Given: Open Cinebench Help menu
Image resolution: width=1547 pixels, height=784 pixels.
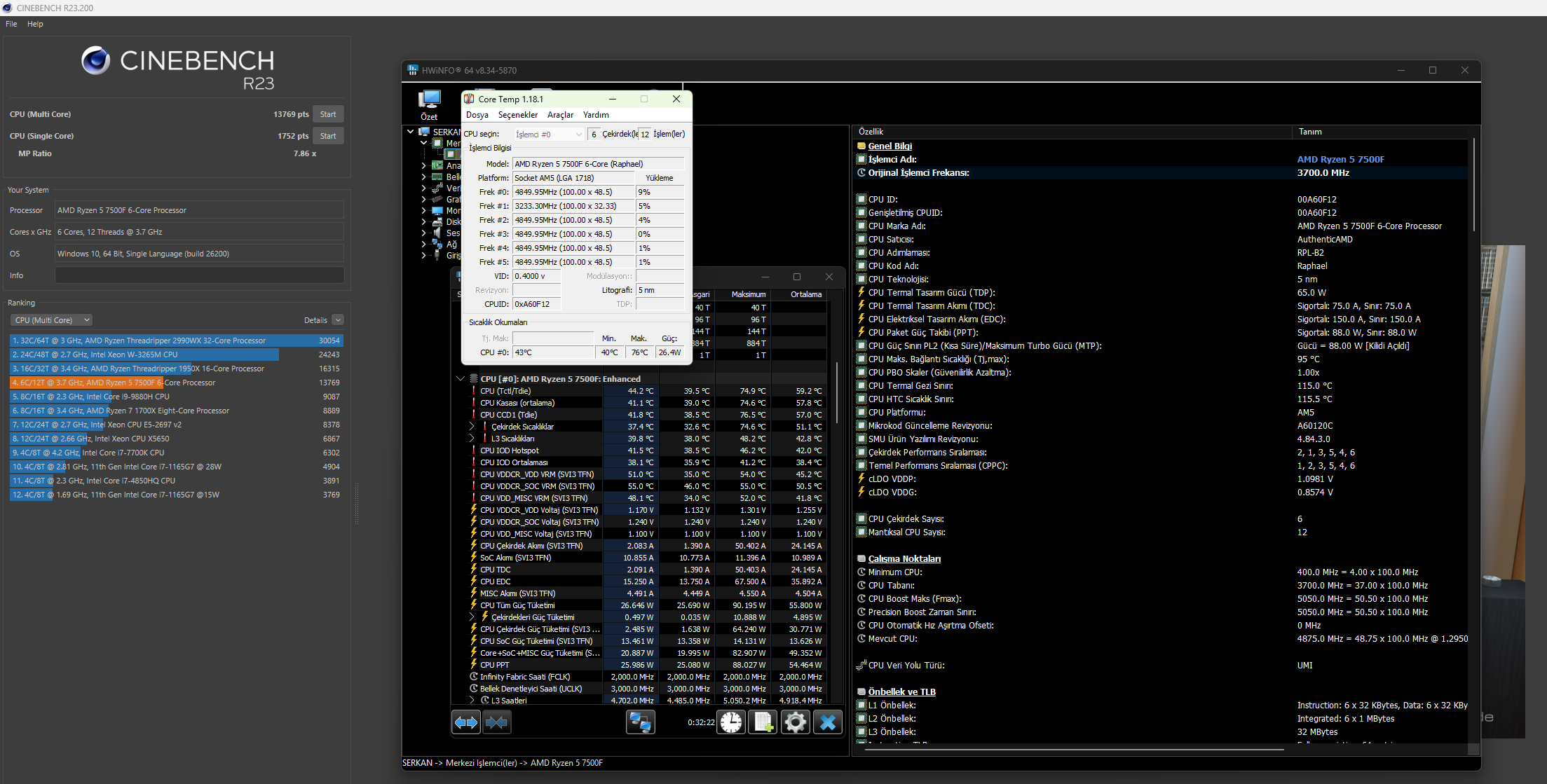Looking at the screenshot, I should click(35, 24).
